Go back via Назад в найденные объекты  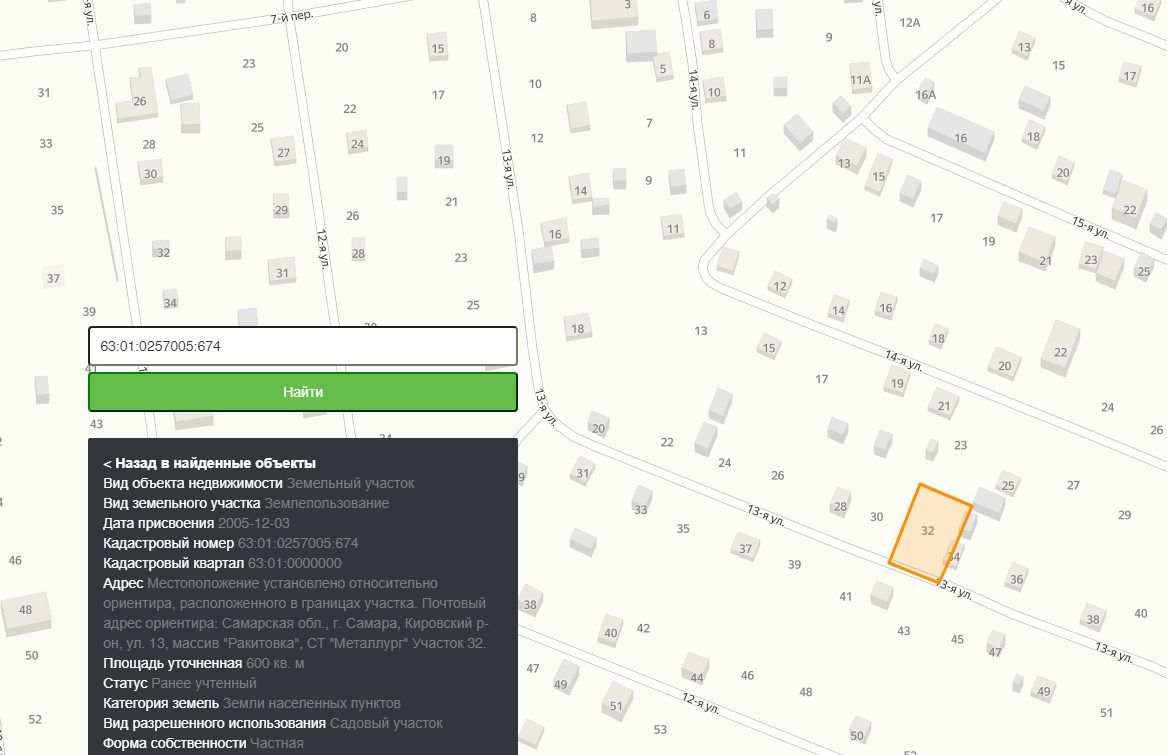point(209,463)
